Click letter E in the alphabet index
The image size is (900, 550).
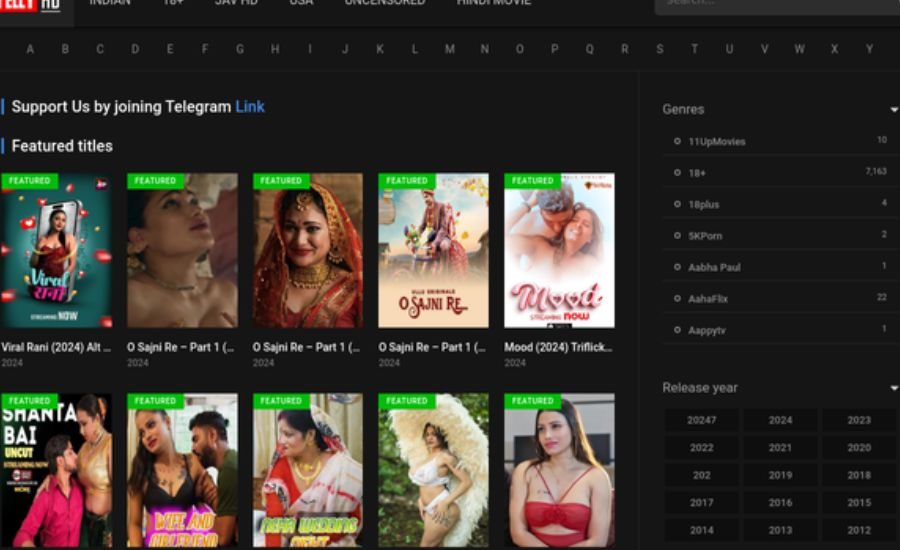[170, 49]
